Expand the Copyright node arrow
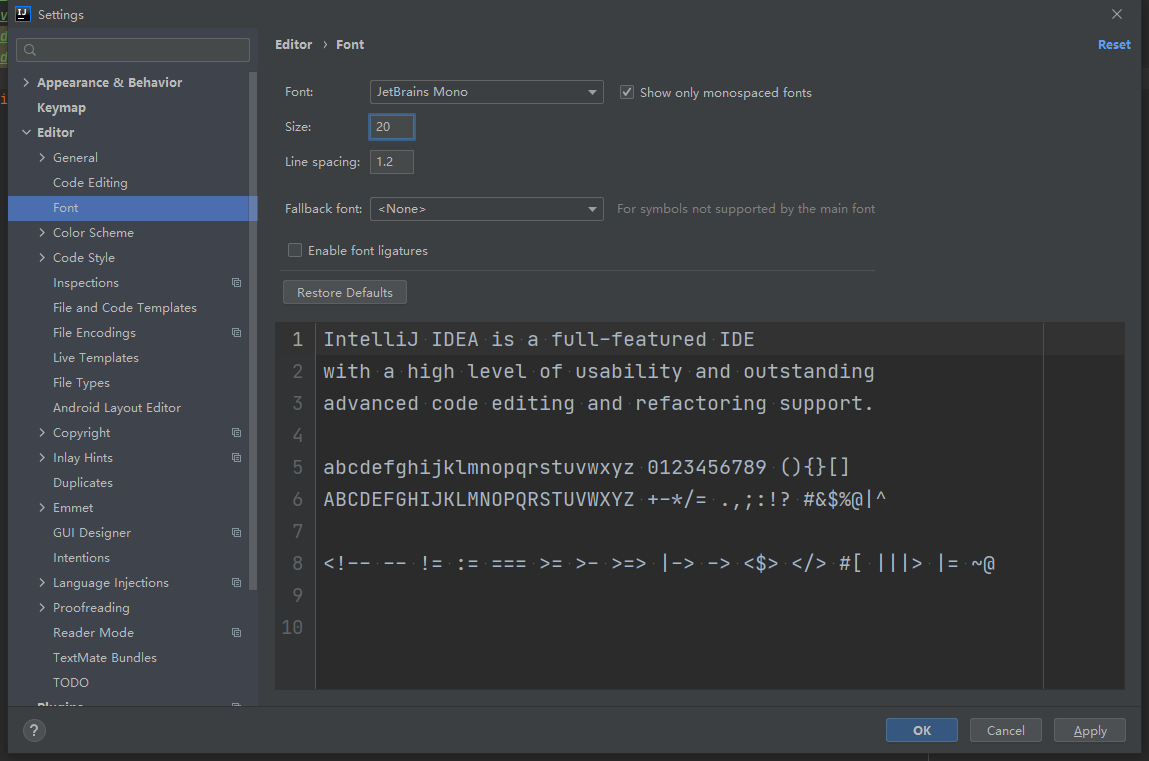This screenshot has height=761, width=1149. pyautogui.click(x=42, y=433)
